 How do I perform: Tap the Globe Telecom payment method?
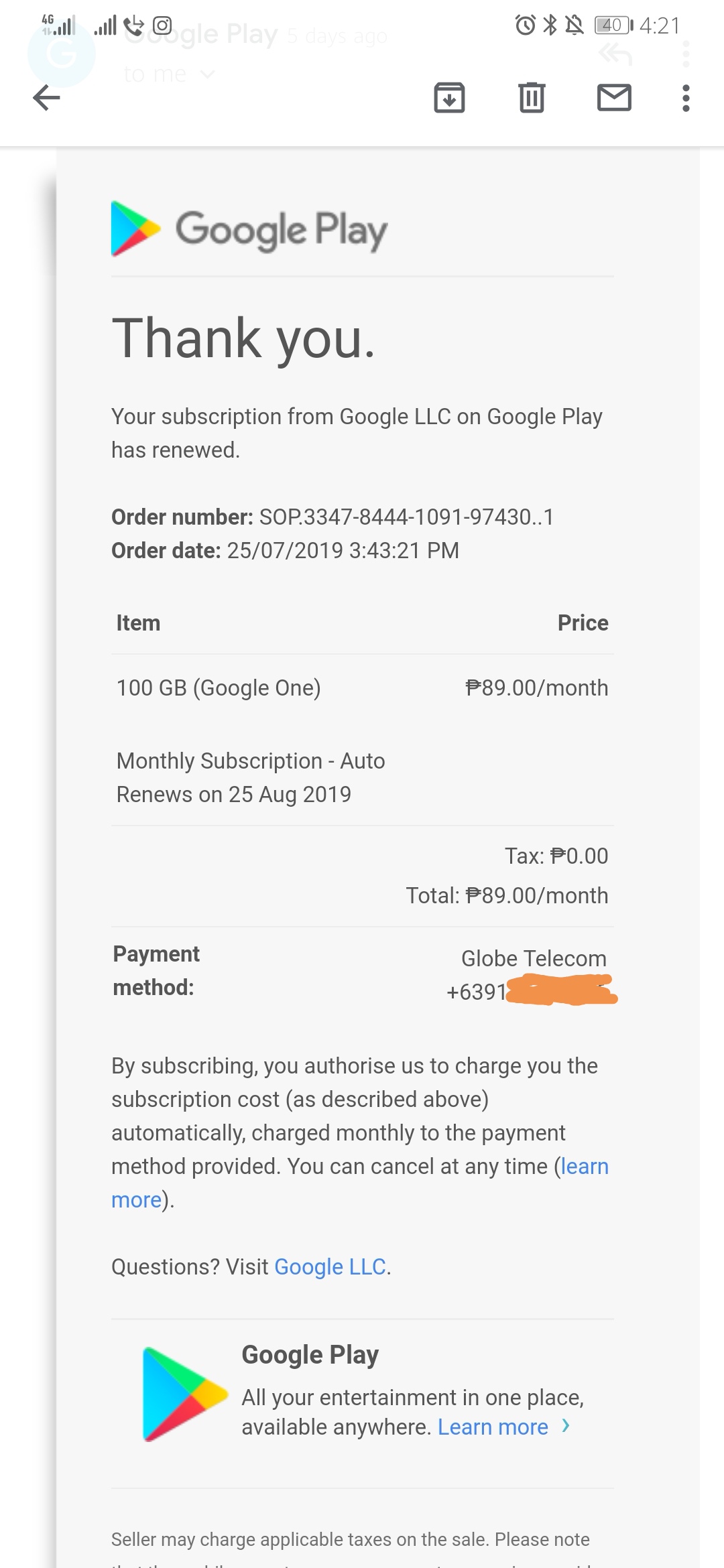(x=534, y=959)
